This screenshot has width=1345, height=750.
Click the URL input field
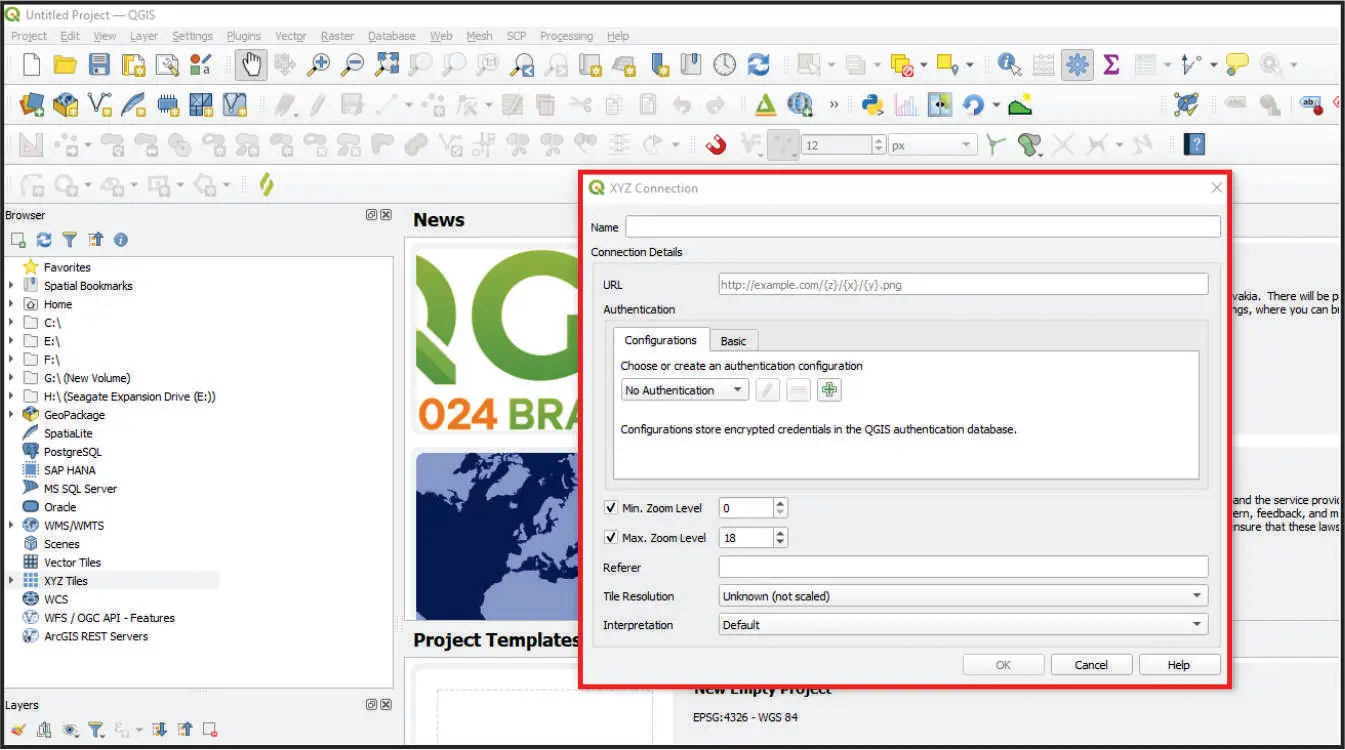click(x=963, y=285)
